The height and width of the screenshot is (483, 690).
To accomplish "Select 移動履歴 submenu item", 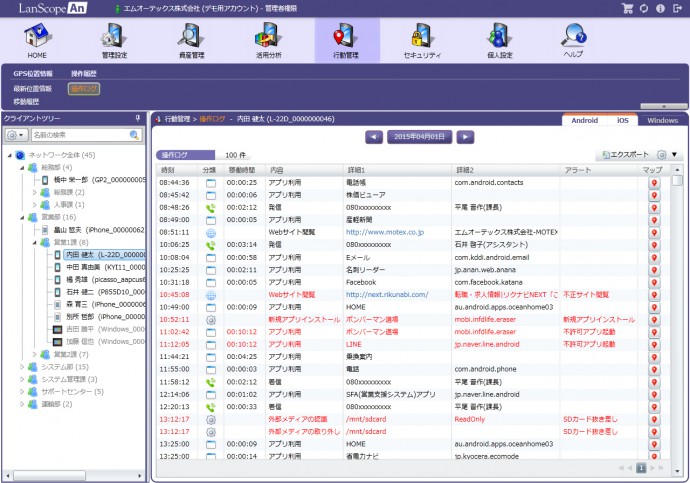I will point(26,102).
